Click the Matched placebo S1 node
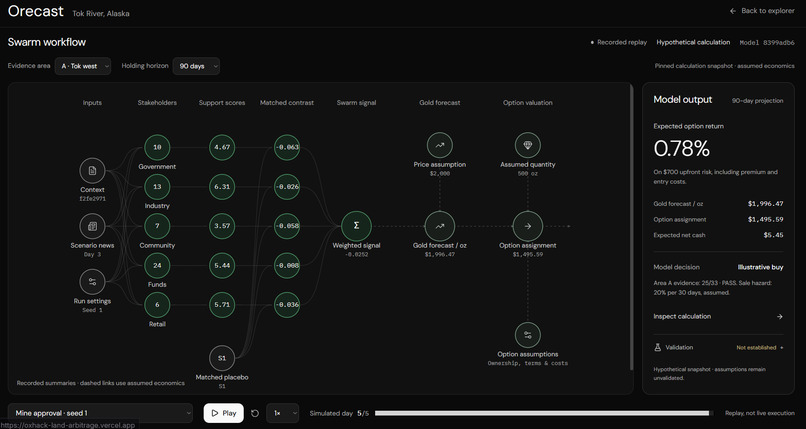The height and width of the screenshot is (429, 806). point(222,359)
